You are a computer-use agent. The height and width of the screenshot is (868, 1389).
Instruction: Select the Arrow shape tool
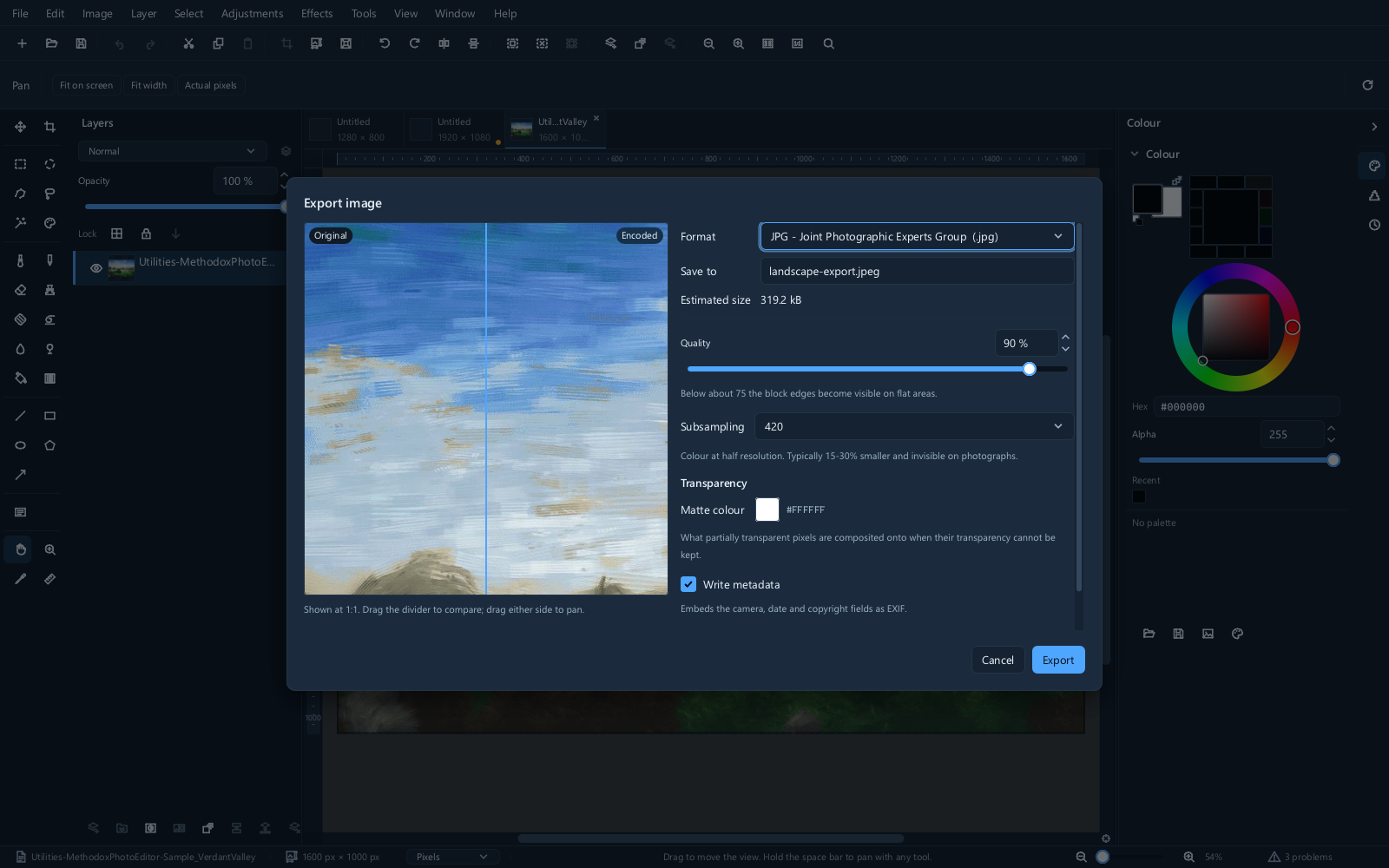20,475
